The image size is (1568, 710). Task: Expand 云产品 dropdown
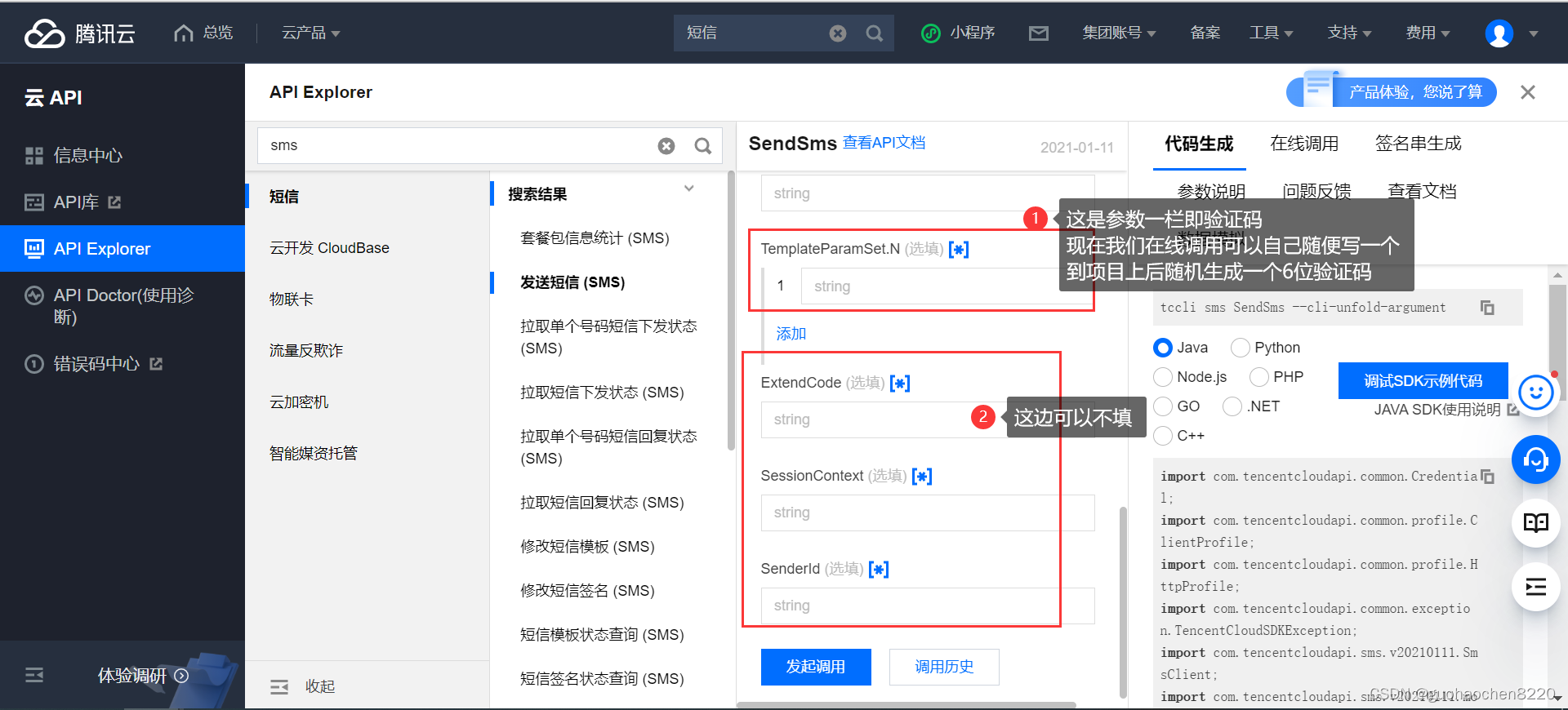[x=310, y=33]
